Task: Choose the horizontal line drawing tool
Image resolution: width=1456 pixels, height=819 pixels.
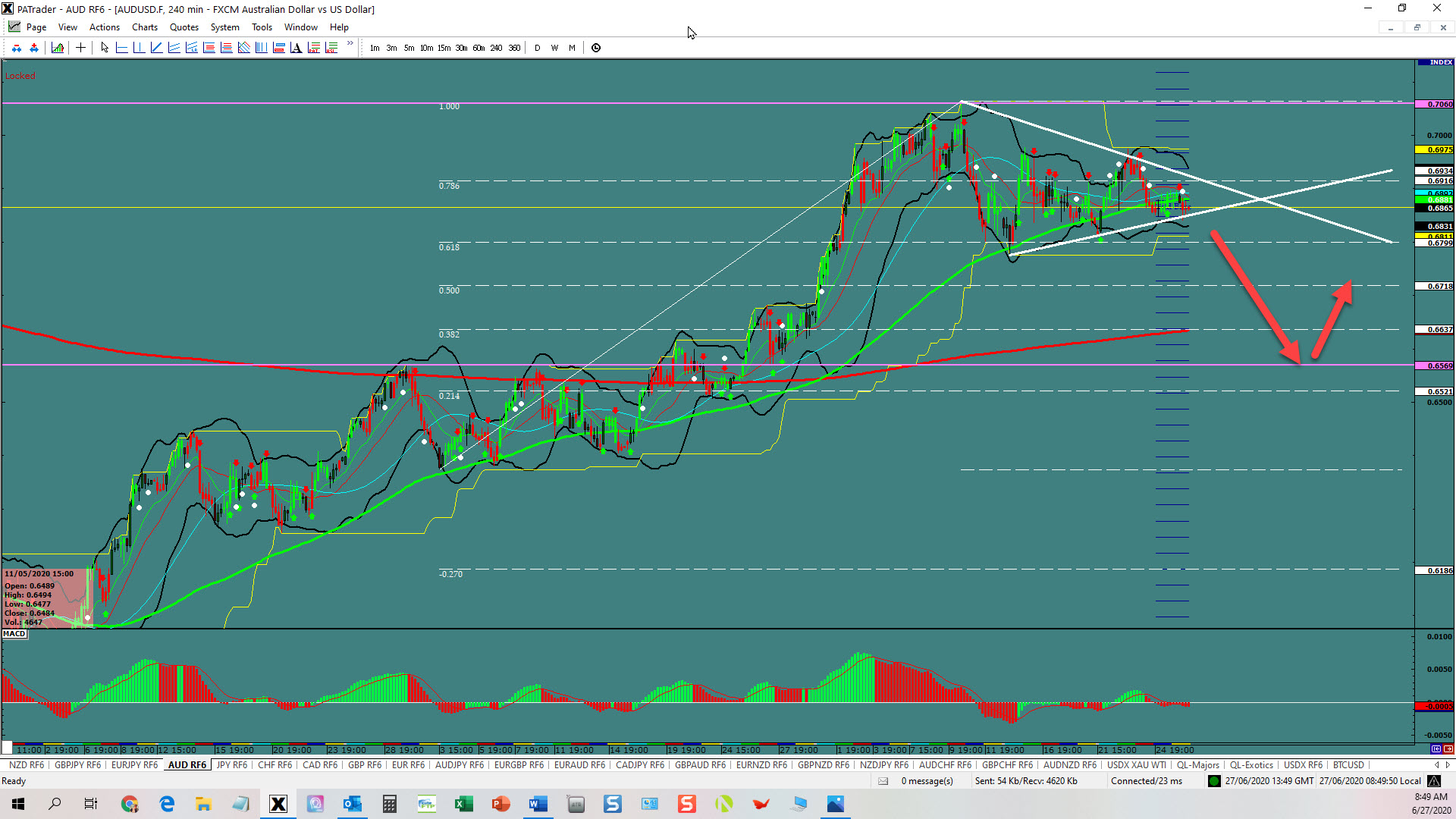Action: coord(121,48)
